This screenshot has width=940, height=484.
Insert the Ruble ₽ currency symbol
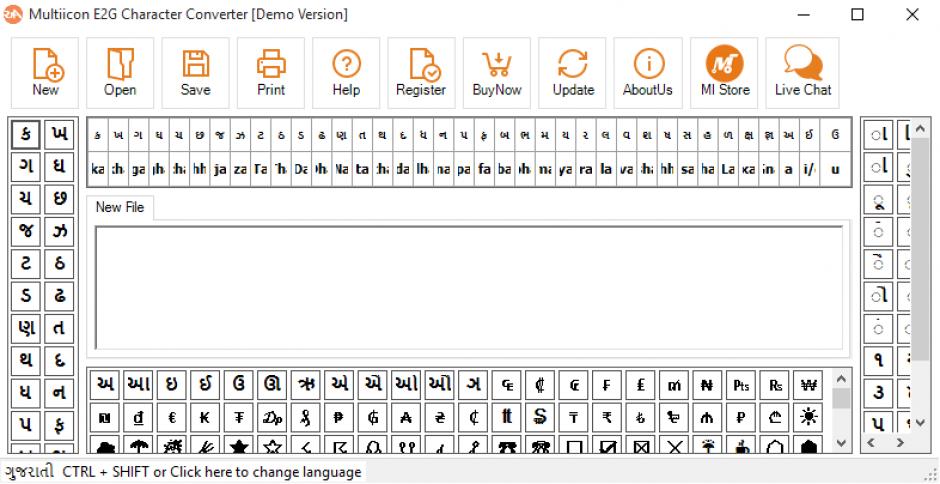point(741,417)
